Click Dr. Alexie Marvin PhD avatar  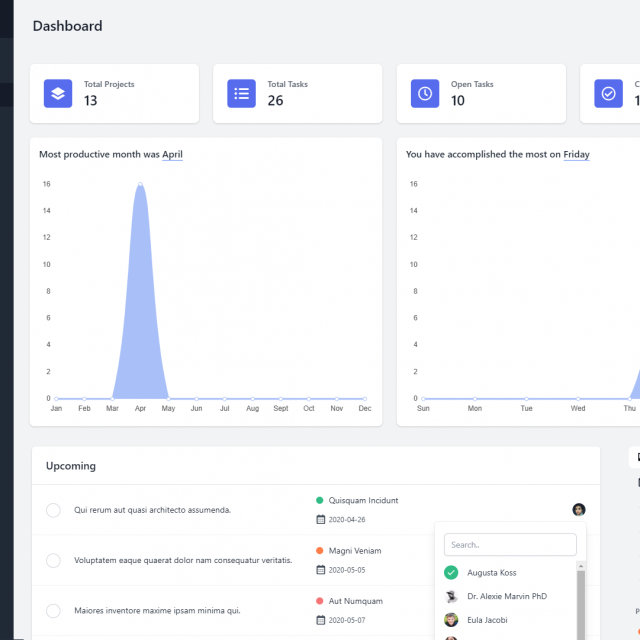click(x=451, y=596)
